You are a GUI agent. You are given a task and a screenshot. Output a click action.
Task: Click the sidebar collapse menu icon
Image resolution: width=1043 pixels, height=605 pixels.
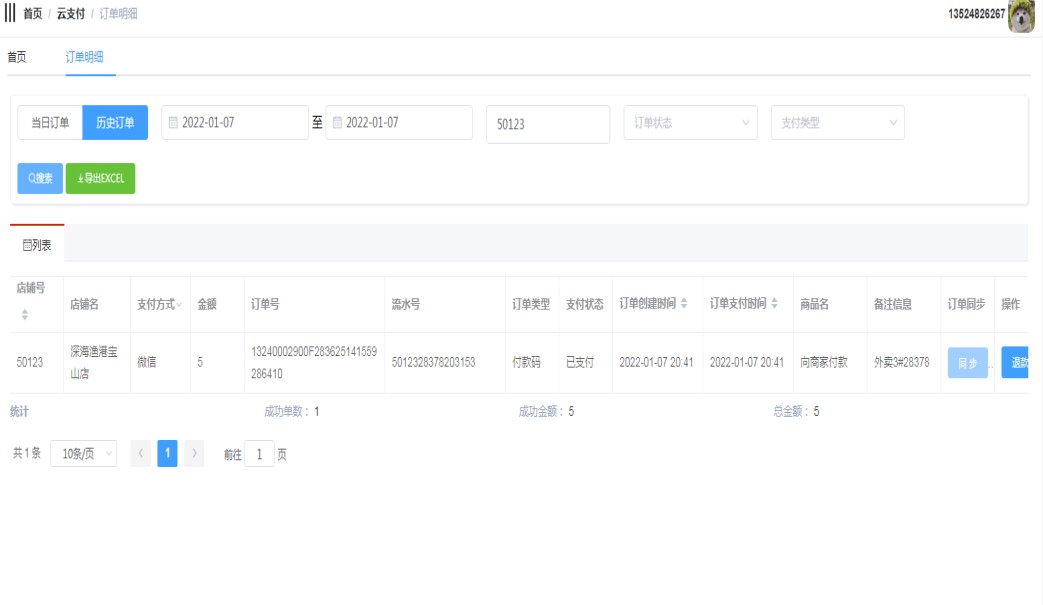coord(10,14)
